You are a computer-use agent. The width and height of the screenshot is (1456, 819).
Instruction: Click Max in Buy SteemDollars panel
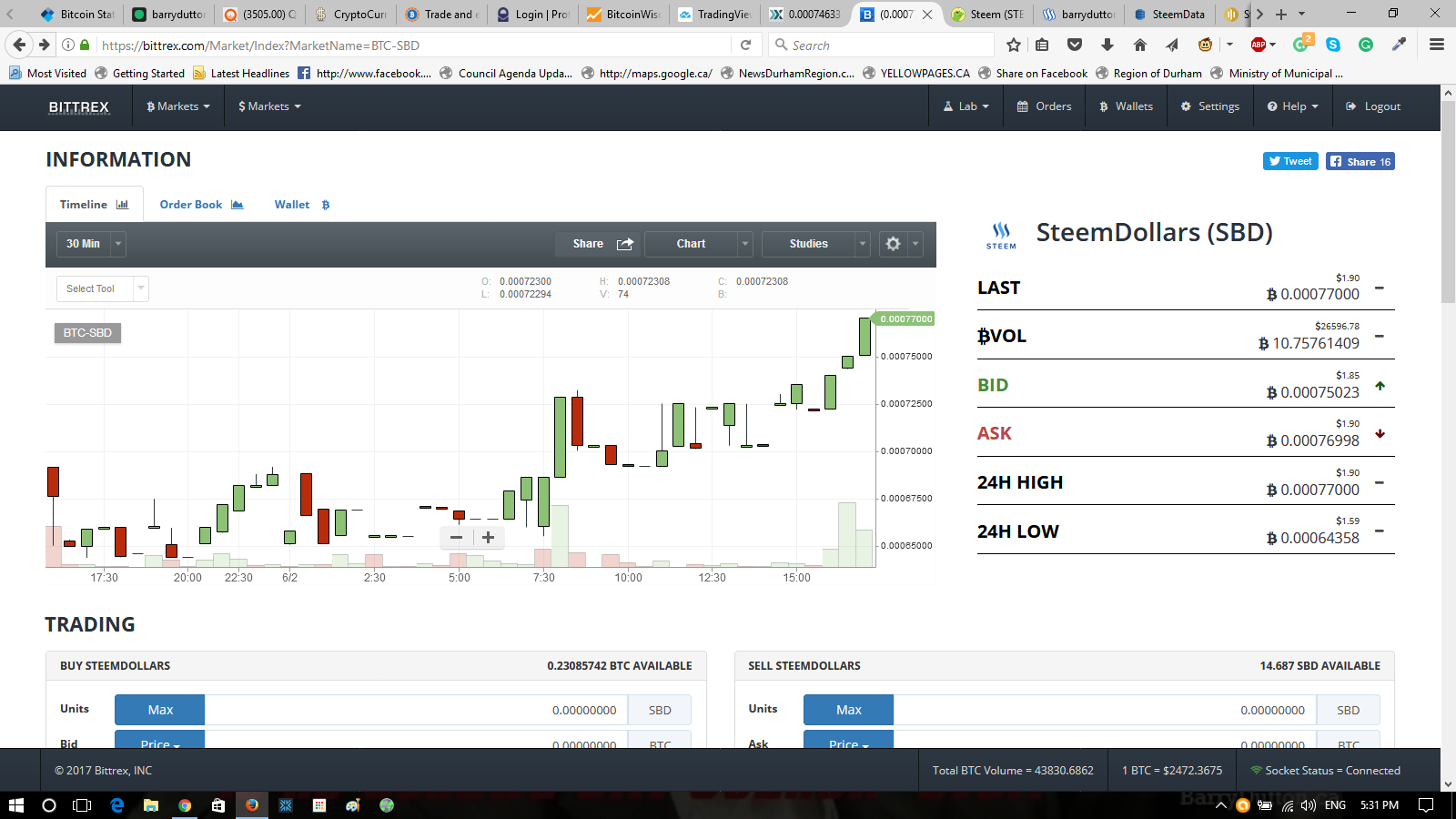pyautogui.click(x=160, y=710)
